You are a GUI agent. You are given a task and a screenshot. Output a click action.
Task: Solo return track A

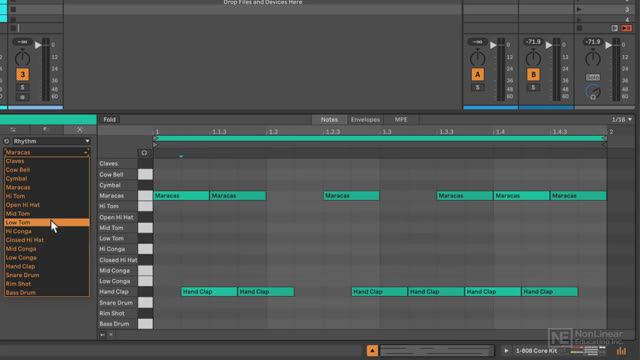click(478, 87)
